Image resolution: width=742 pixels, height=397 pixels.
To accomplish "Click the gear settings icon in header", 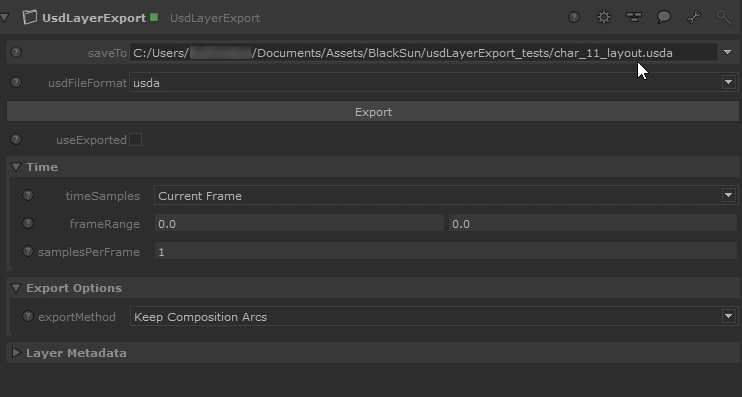I will click(604, 18).
